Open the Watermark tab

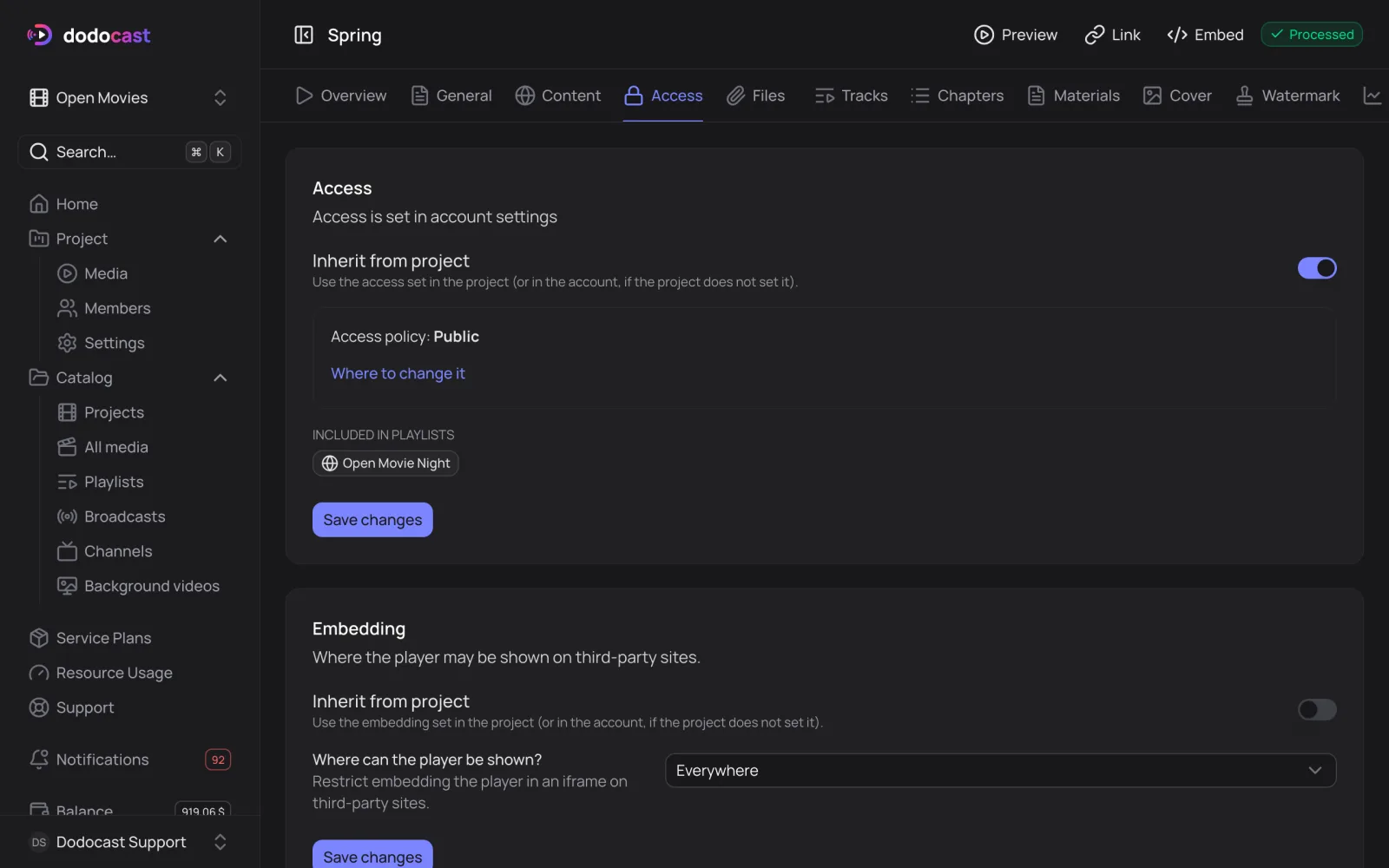[x=1288, y=95]
